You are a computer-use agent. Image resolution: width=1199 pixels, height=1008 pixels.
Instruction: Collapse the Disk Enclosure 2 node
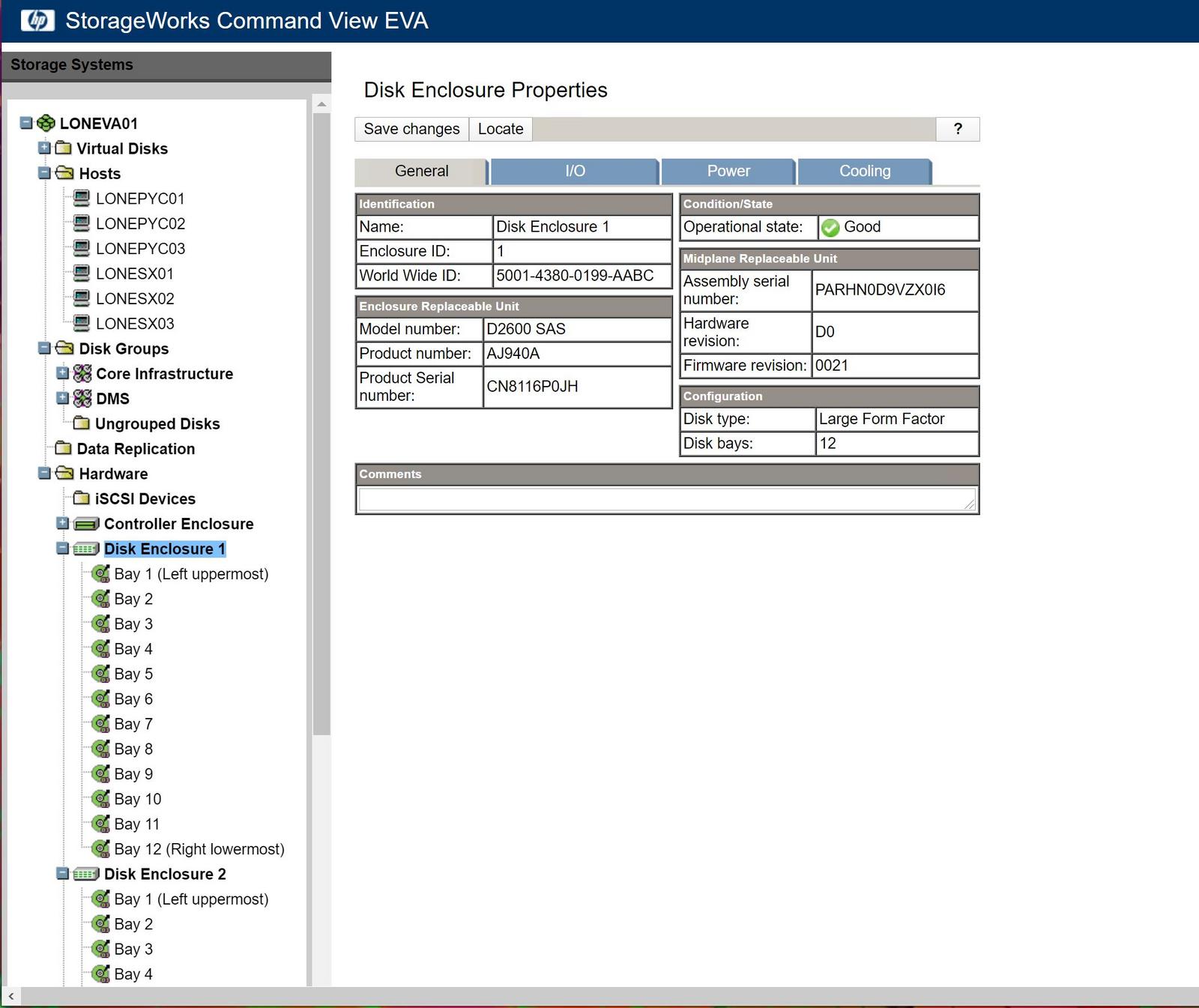pyautogui.click(x=63, y=873)
